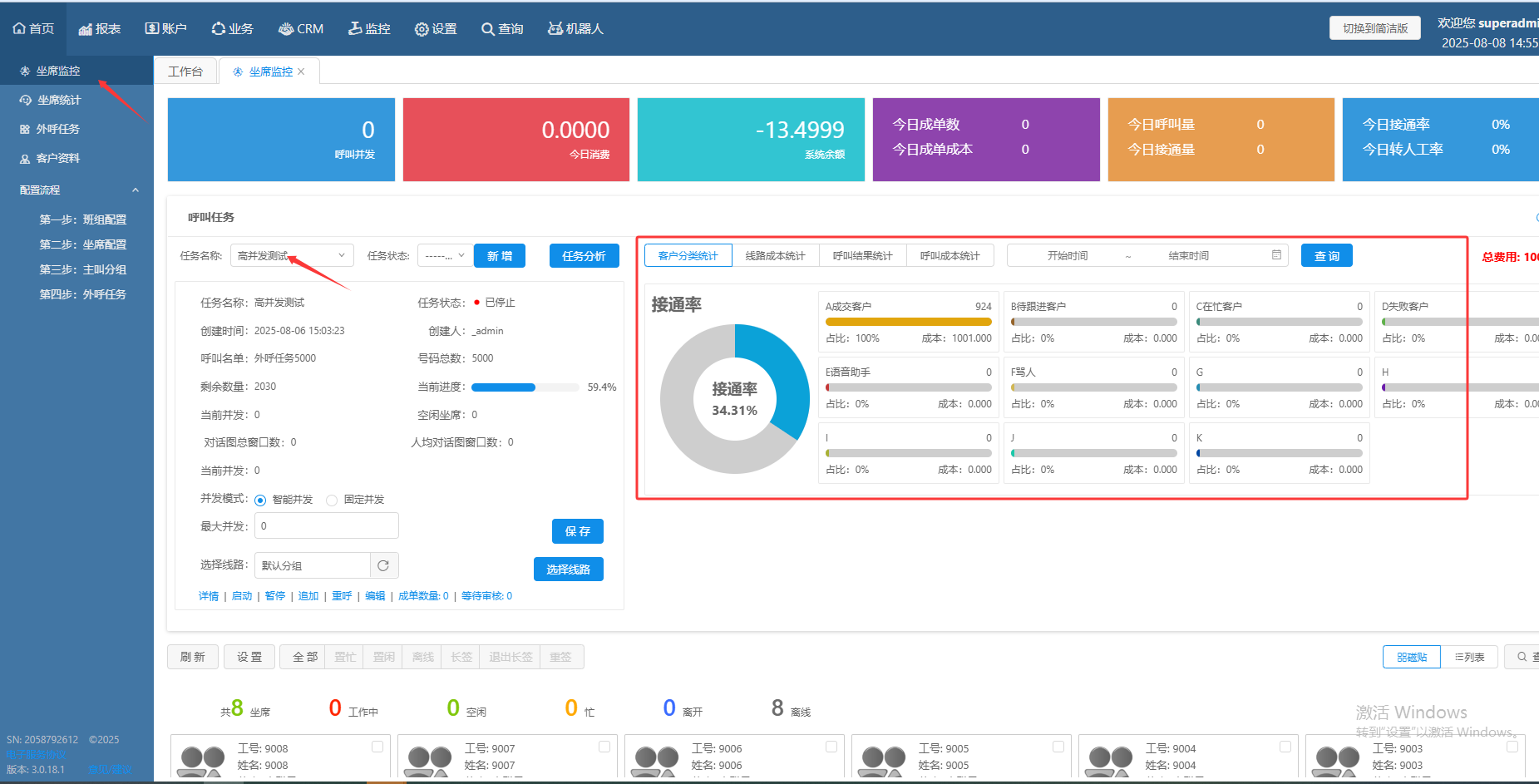Viewport: 1539px width, 784px height.
Task: Switch to the 工作台 tab
Action: click(x=185, y=71)
